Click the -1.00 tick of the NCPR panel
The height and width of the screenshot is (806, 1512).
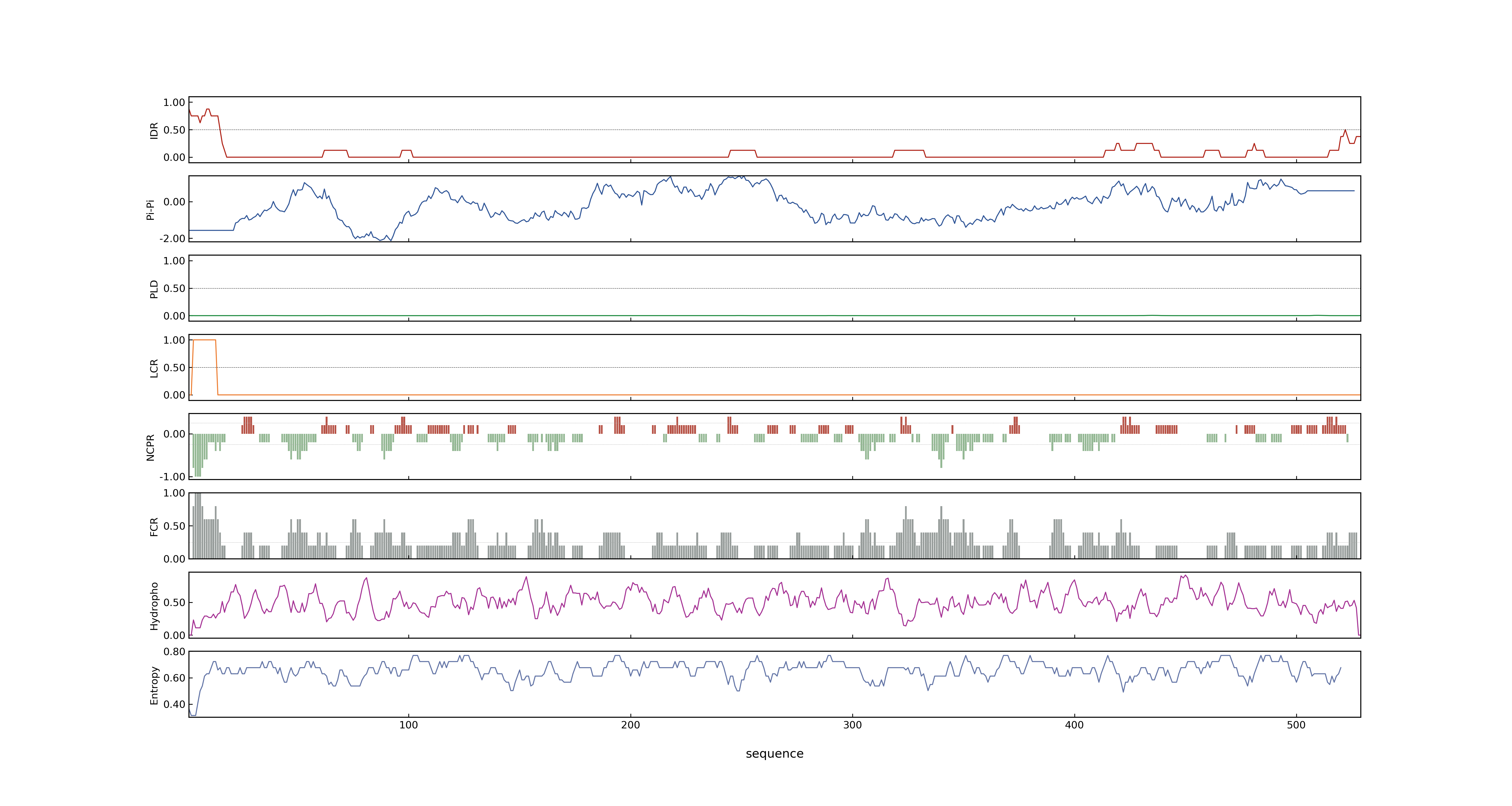tap(172, 477)
